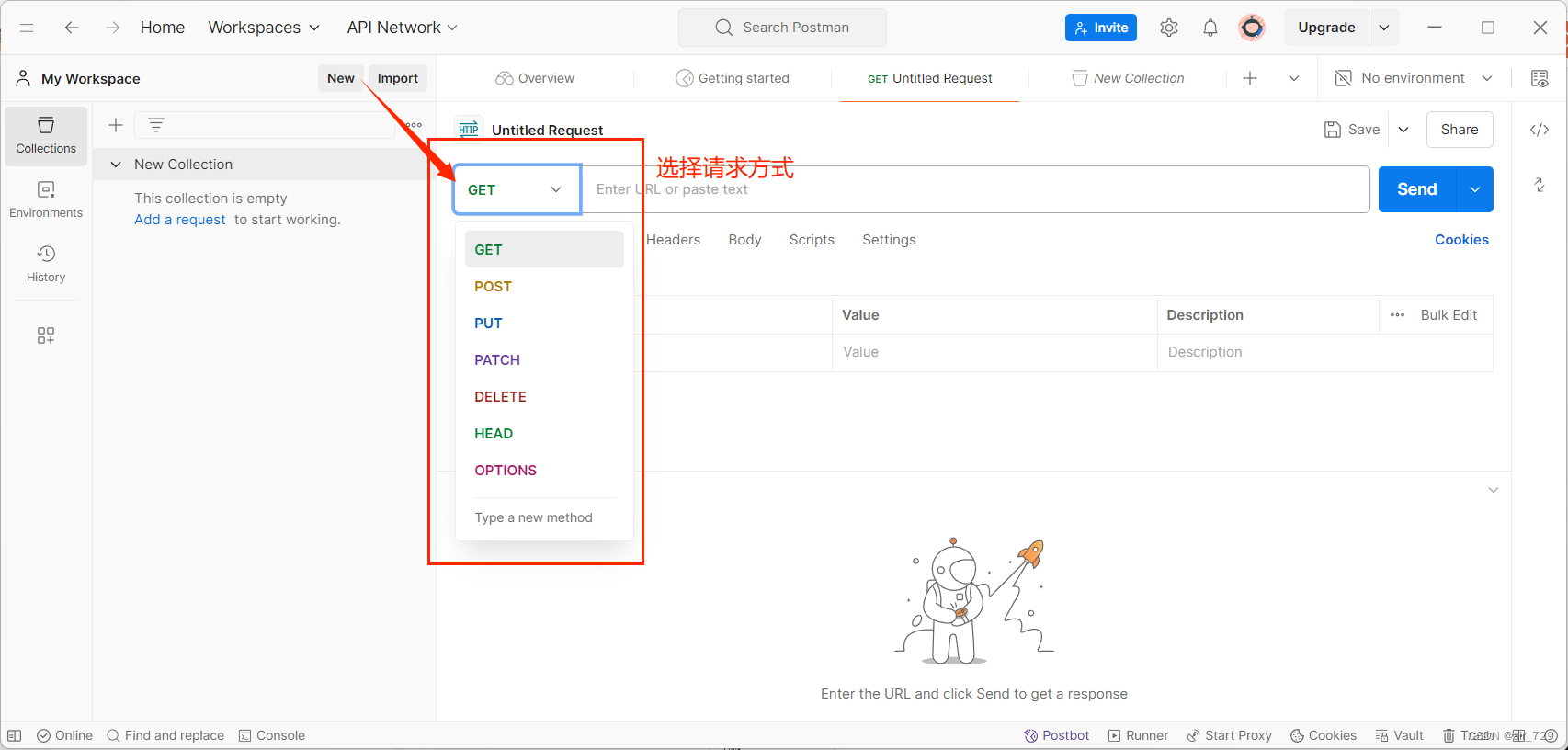Create new collection with plus icon

pos(116,125)
